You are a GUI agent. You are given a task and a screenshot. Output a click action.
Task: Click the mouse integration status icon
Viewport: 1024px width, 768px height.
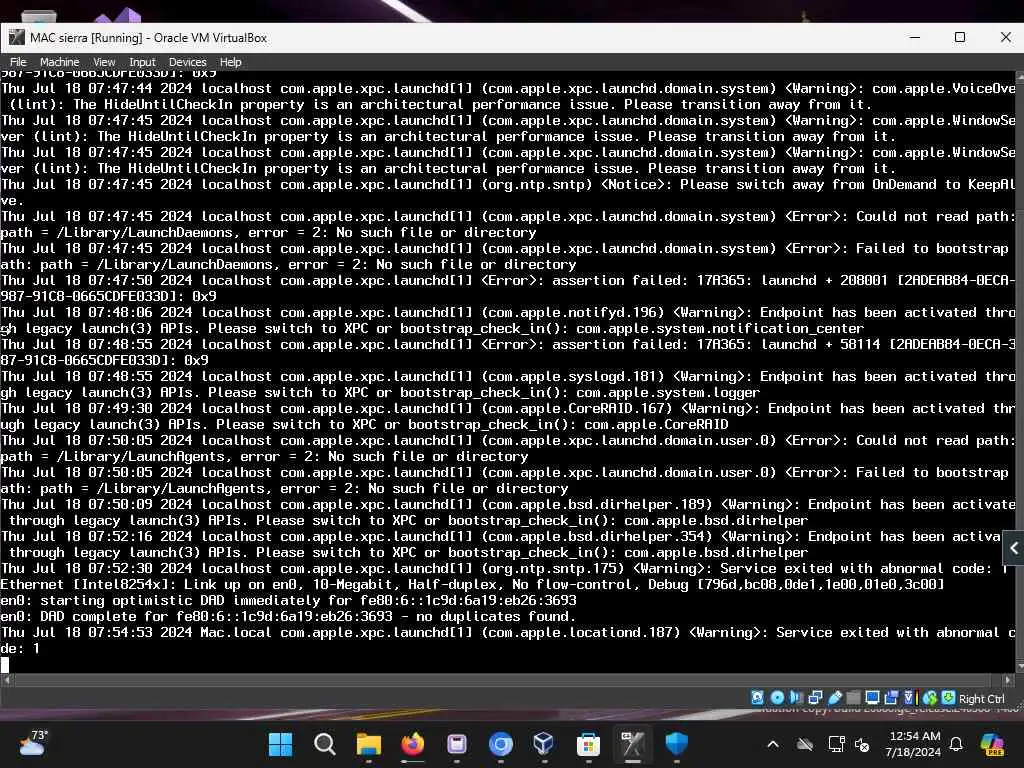(x=930, y=697)
